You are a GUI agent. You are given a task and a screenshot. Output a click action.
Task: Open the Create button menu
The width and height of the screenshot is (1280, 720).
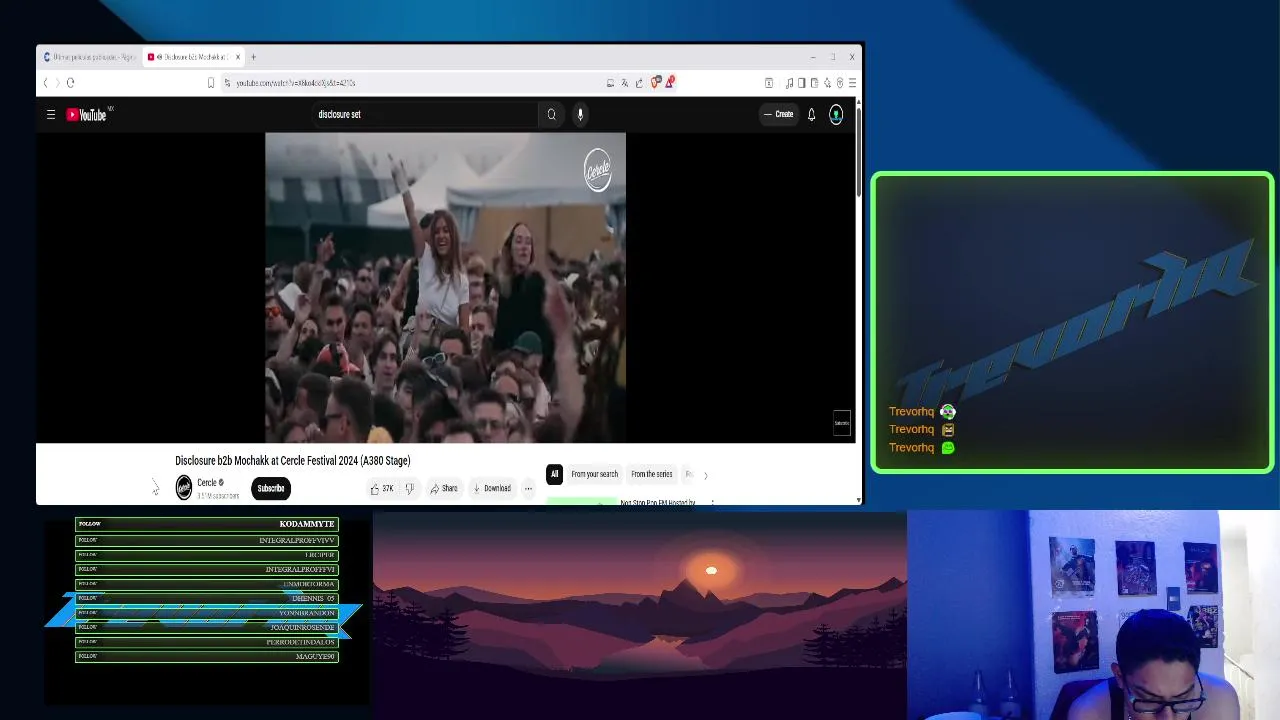[778, 114]
